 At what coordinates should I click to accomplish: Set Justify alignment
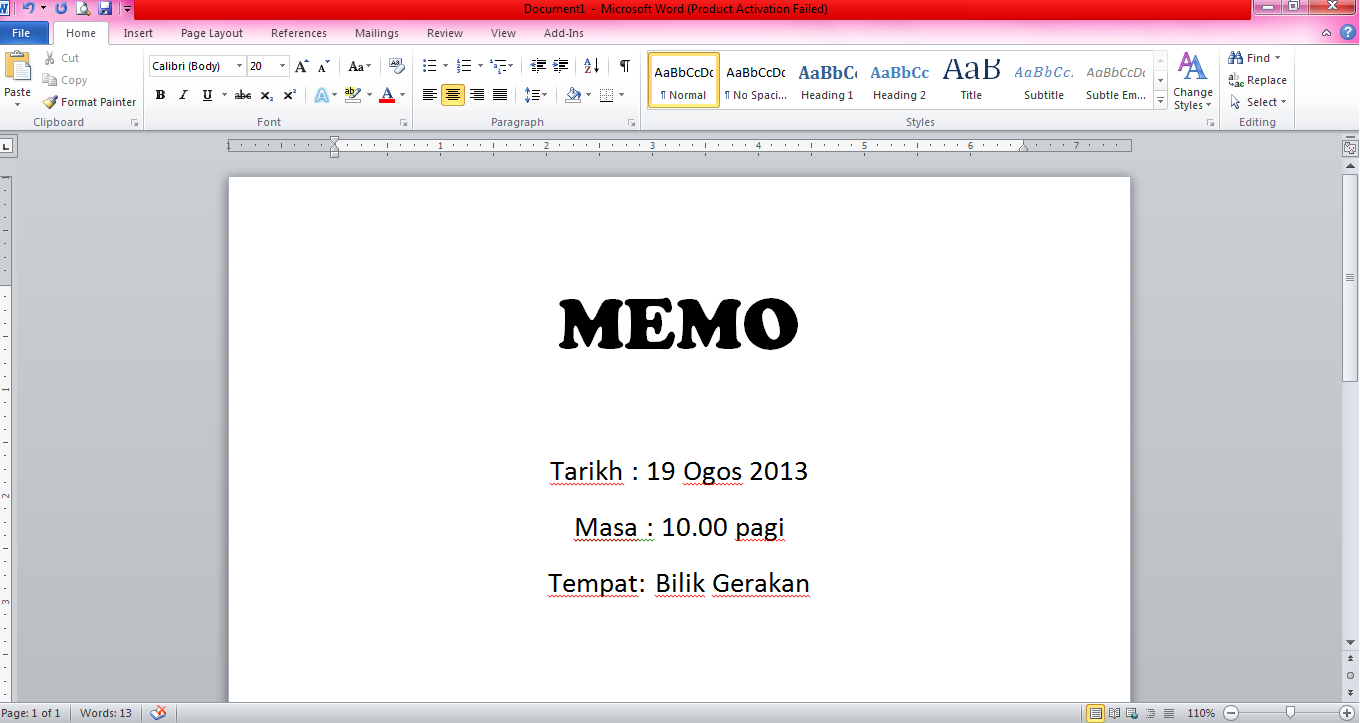click(x=500, y=95)
